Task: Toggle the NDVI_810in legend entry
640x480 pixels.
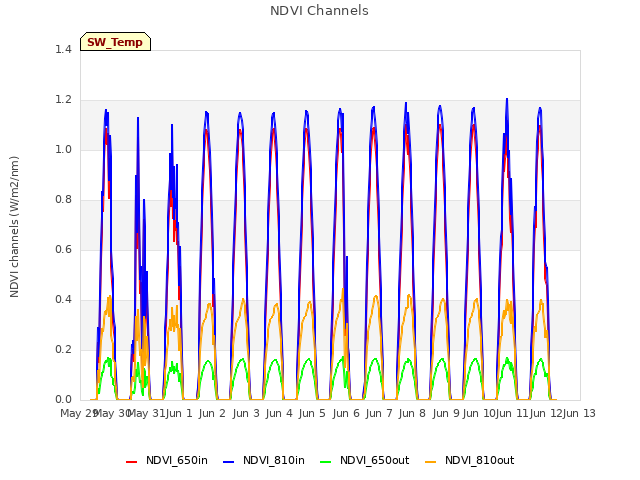Action: 264,461
